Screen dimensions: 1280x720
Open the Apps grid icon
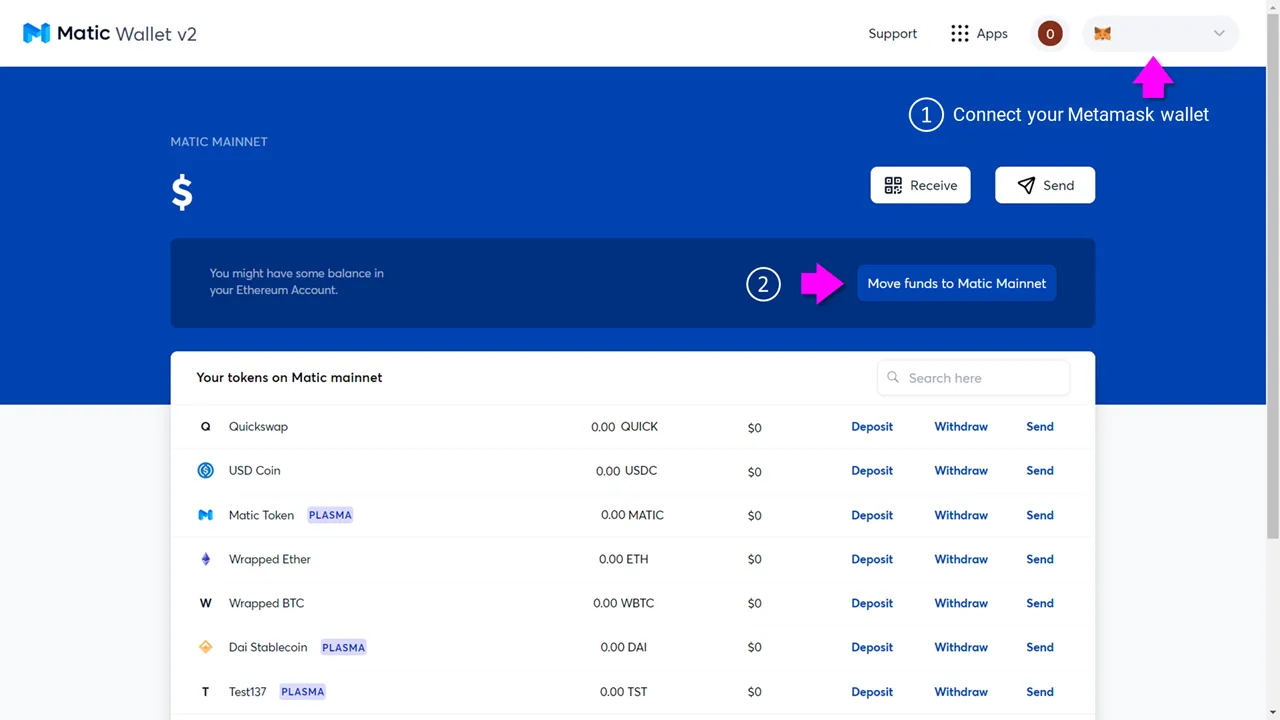point(960,34)
